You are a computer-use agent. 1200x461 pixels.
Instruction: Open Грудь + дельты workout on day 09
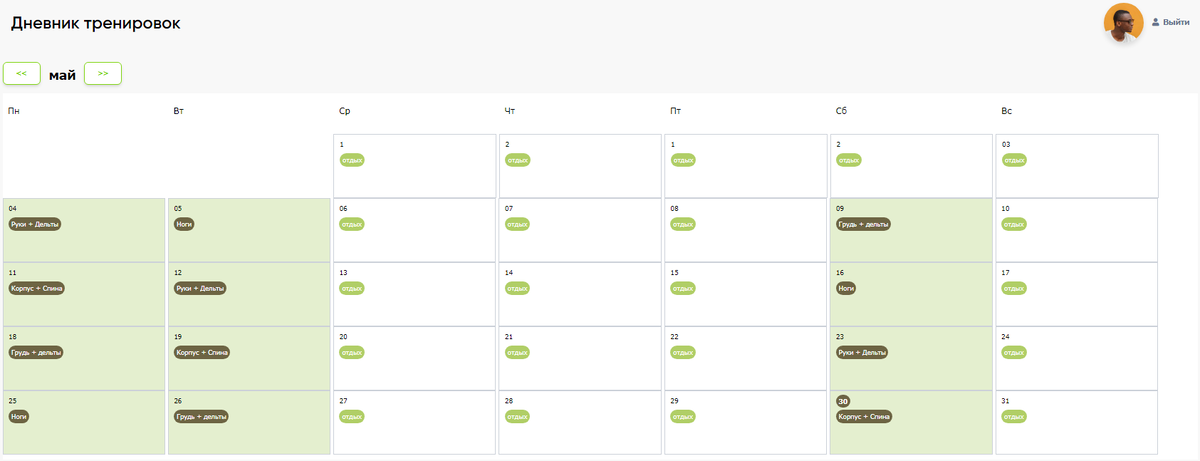pos(863,224)
